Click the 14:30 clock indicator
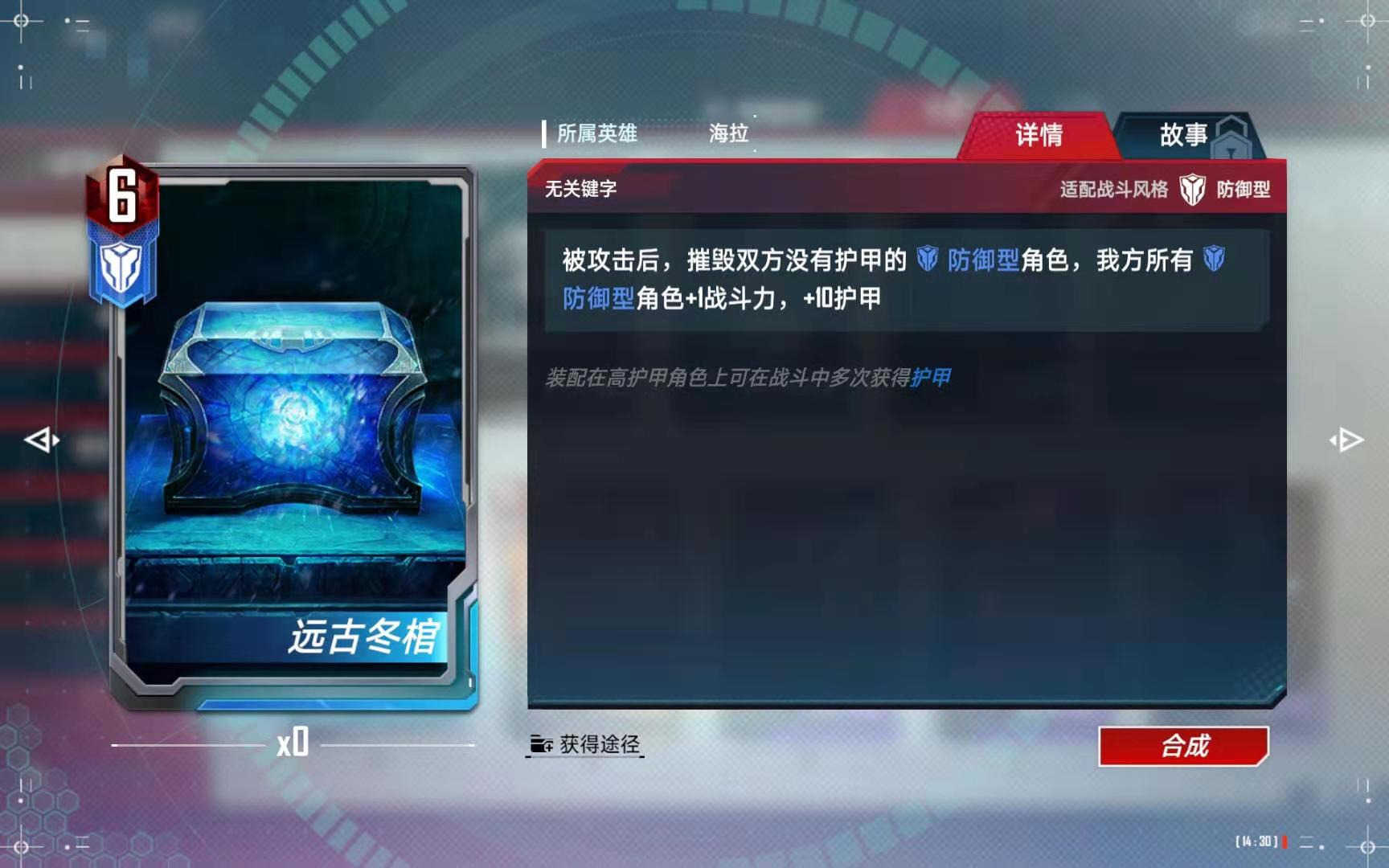 pyautogui.click(x=1256, y=841)
